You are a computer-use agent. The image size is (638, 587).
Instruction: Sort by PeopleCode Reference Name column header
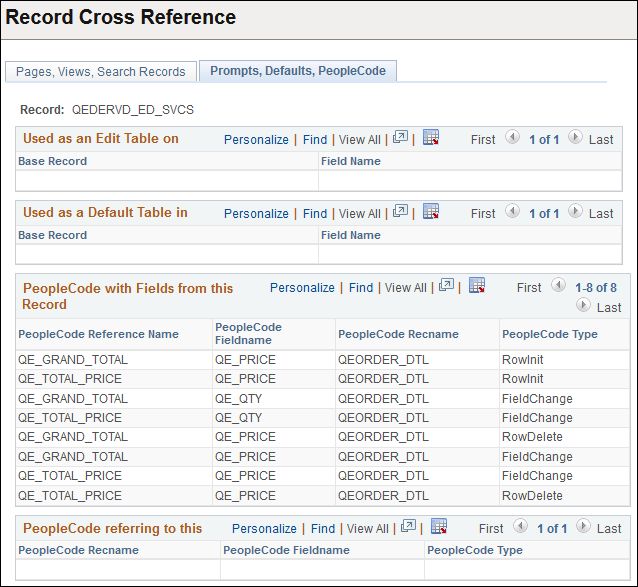(x=98, y=334)
